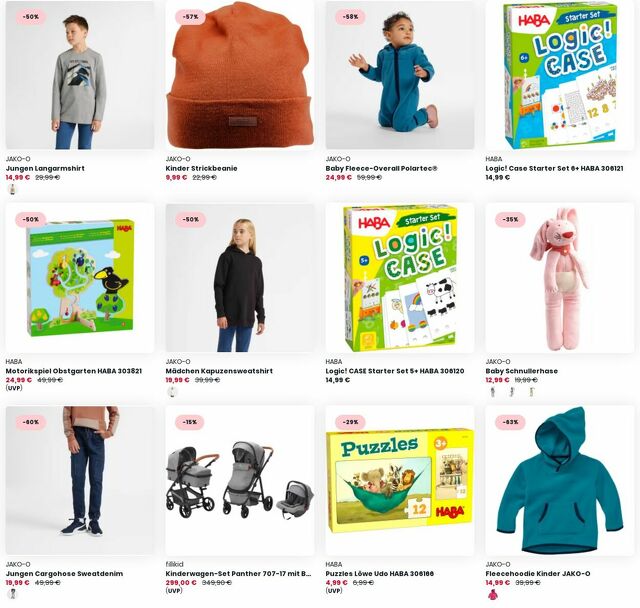
Task: Select the color variant swatch under Jungen Langarmshirt
Action: click(x=13, y=189)
